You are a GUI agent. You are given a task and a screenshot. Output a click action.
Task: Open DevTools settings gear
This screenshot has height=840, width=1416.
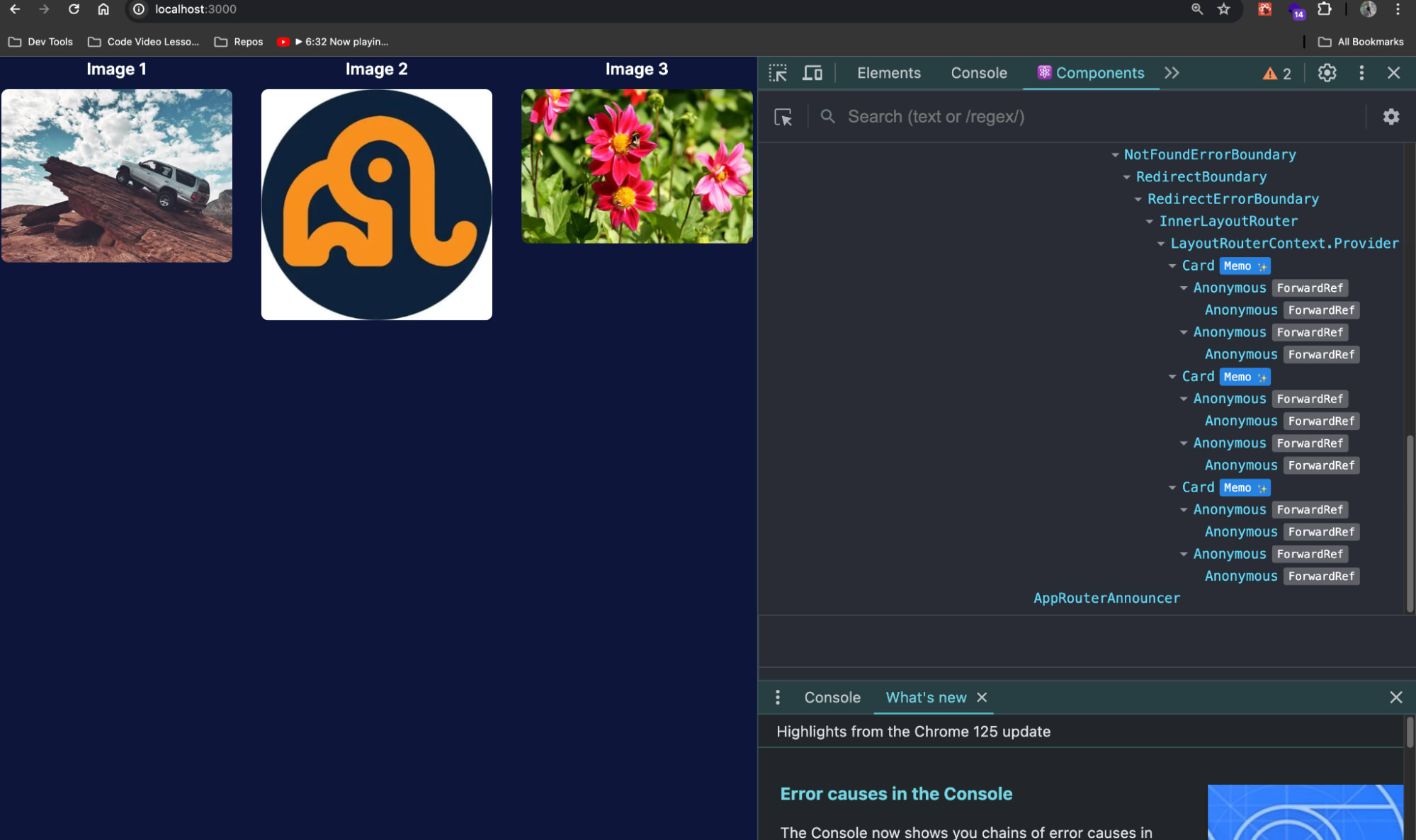click(1327, 73)
